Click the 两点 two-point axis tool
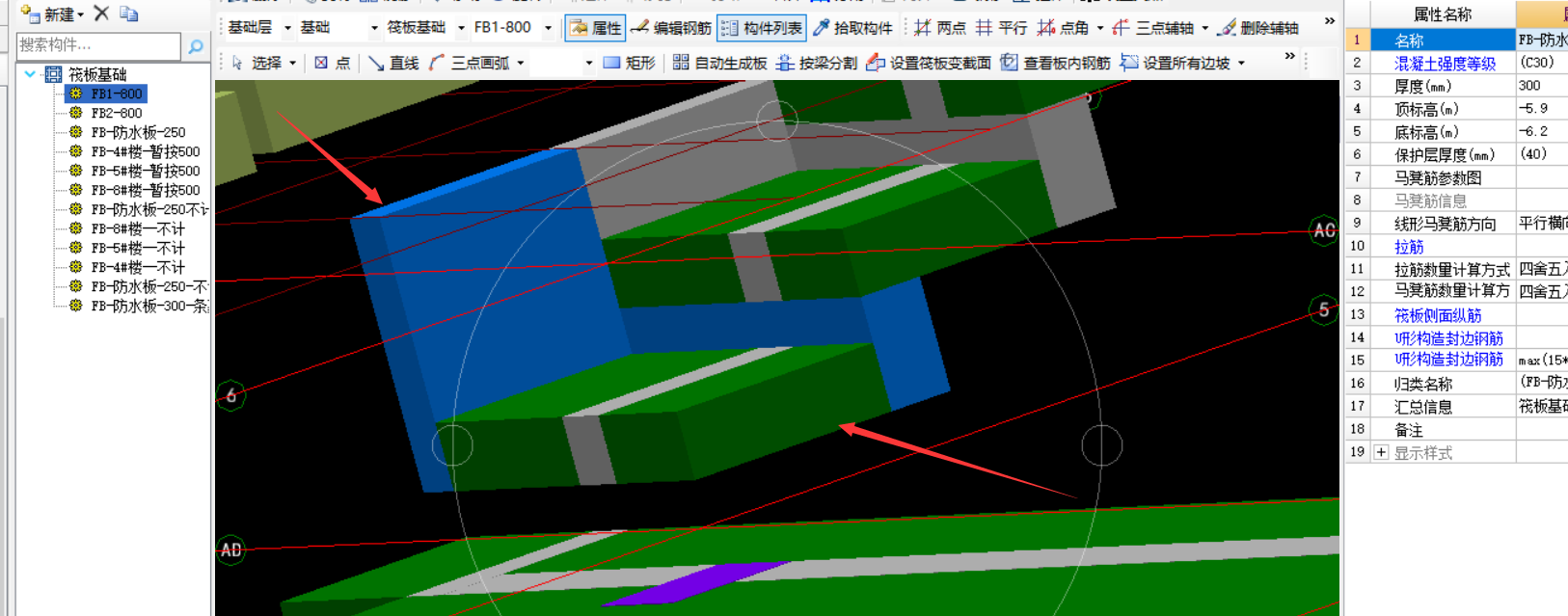Image resolution: width=1568 pixels, height=616 pixels. [x=940, y=28]
